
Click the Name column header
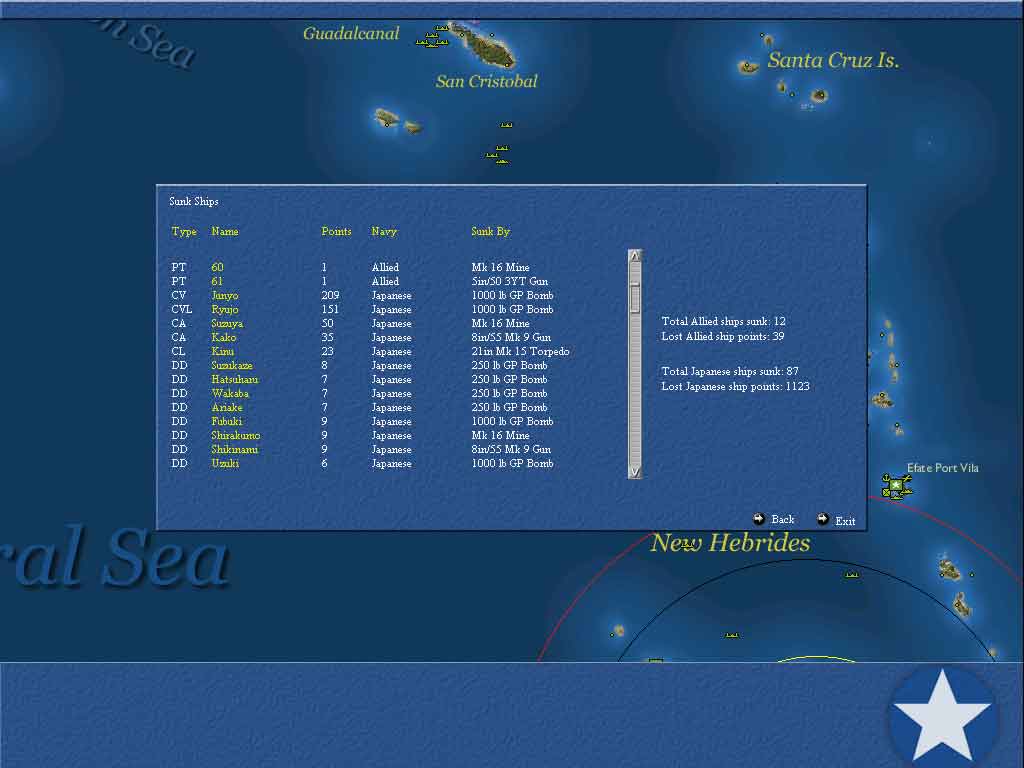(225, 231)
